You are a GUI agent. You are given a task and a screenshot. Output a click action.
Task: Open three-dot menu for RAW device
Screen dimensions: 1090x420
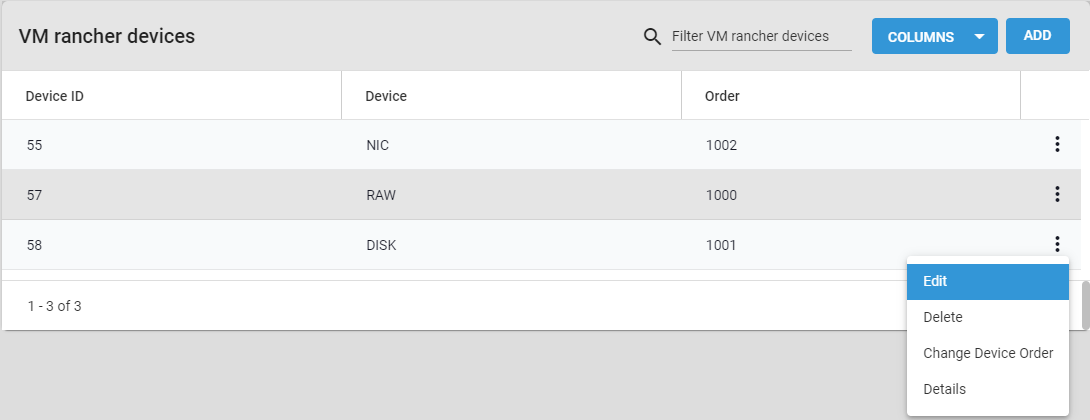click(1057, 195)
